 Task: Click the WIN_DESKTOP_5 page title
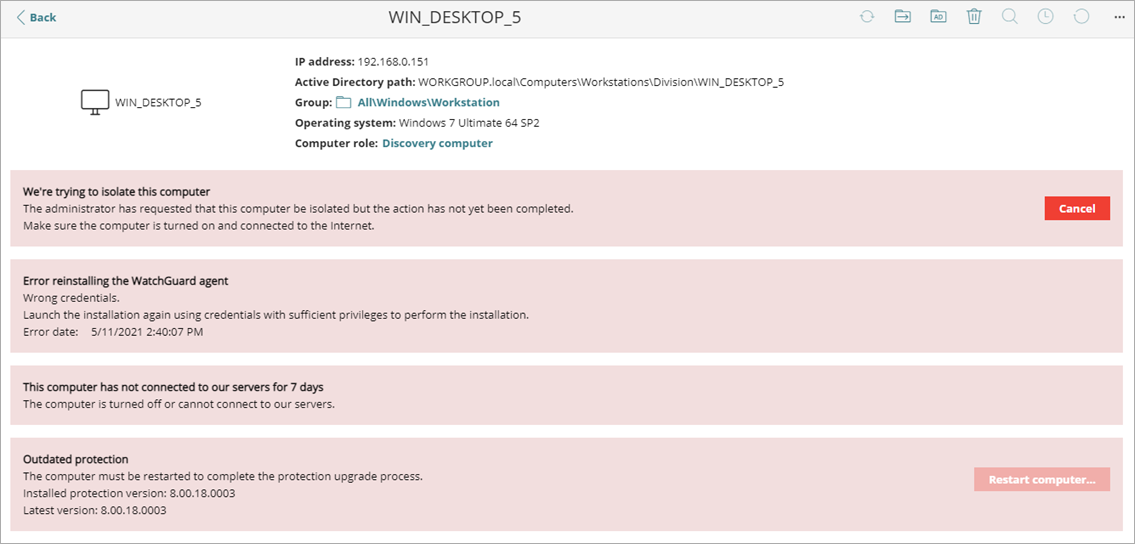click(455, 17)
